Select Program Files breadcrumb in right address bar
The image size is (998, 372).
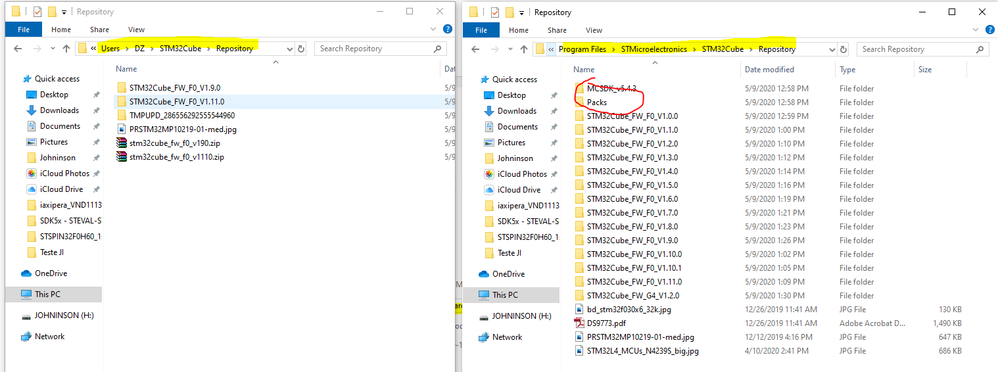(x=582, y=49)
